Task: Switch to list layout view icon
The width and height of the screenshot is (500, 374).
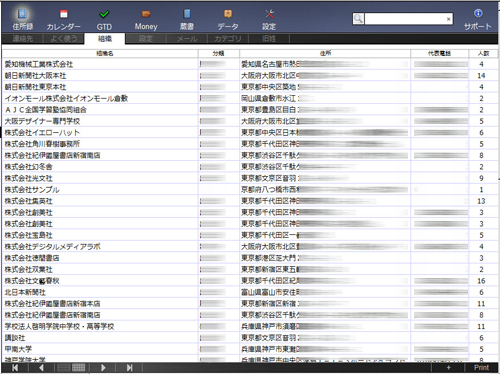Action: (64, 367)
